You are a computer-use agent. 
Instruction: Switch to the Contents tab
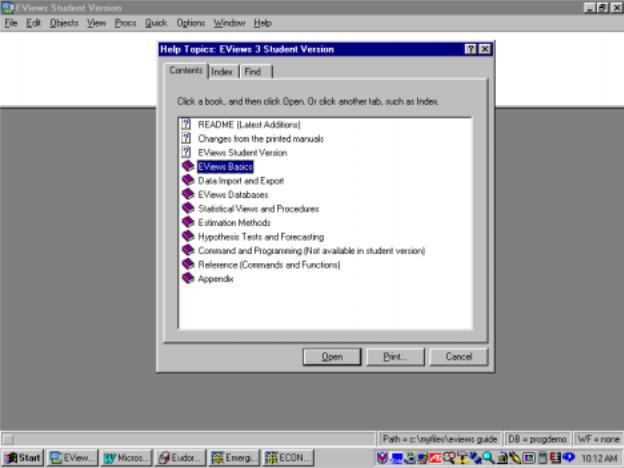click(186, 70)
